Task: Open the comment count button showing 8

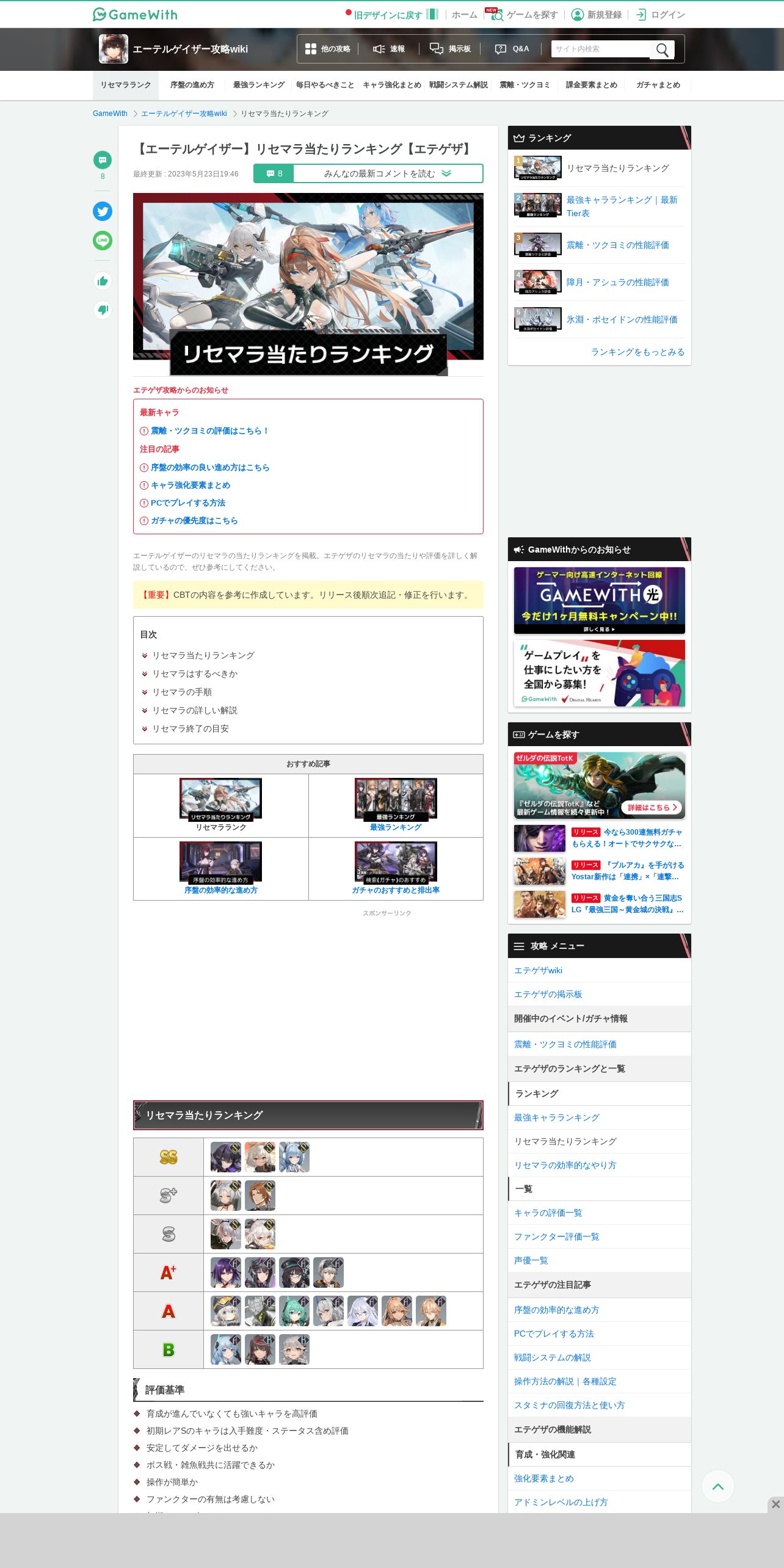Action: (x=274, y=173)
